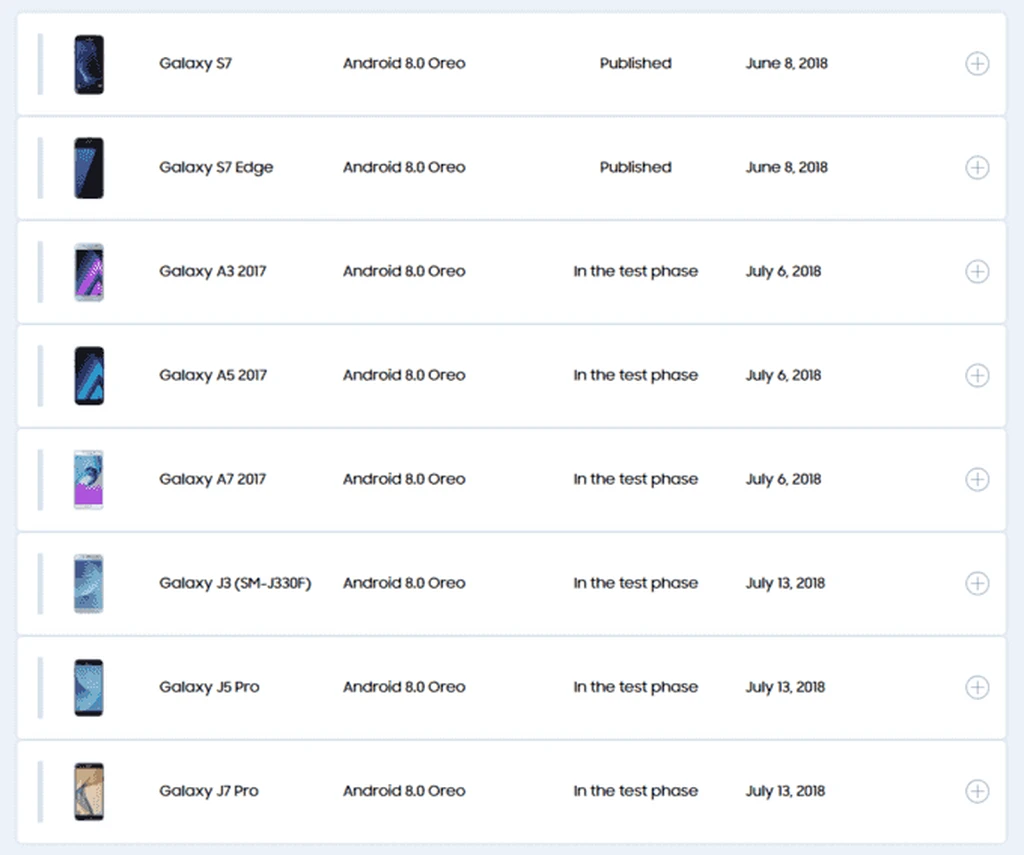Click the Galaxy S7 phone thumbnail
Image resolution: width=1024 pixels, height=855 pixels.
tap(89, 64)
